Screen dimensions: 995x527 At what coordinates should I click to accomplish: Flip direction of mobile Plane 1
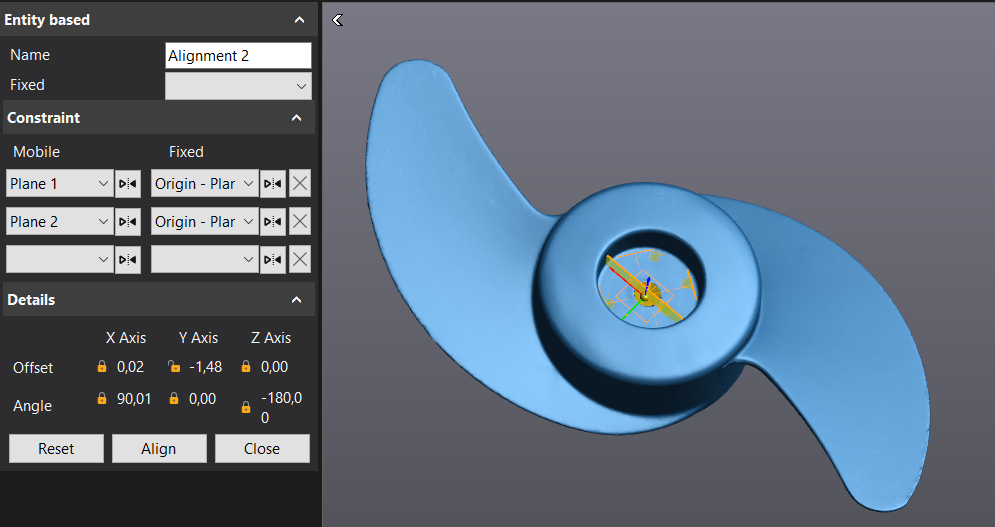pyautogui.click(x=128, y=184)
